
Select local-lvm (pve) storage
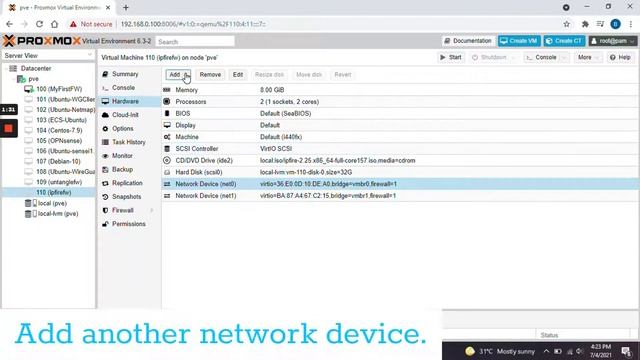coord(58,214)
